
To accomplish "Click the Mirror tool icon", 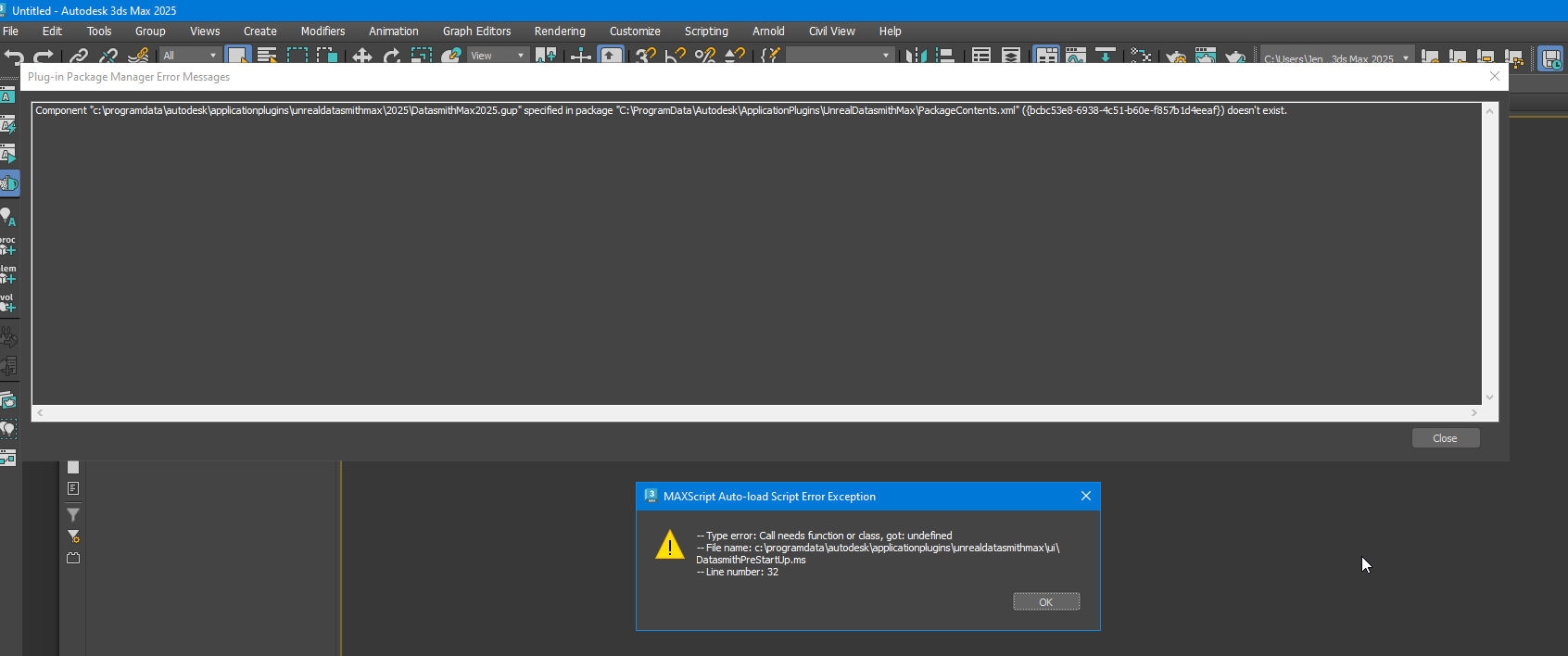I will 916,56.
